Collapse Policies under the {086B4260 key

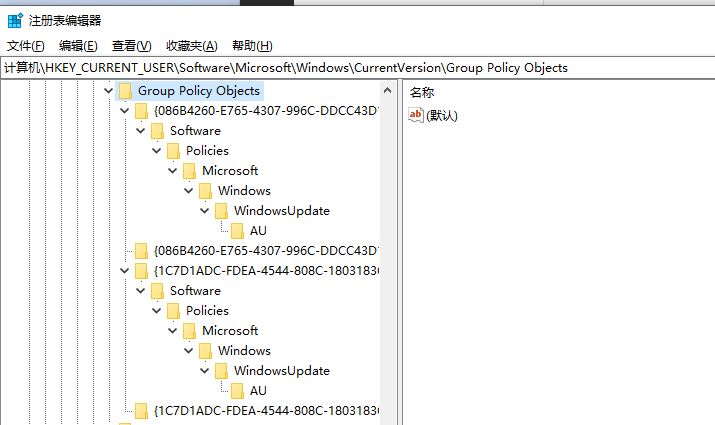[x=156, y=150]
